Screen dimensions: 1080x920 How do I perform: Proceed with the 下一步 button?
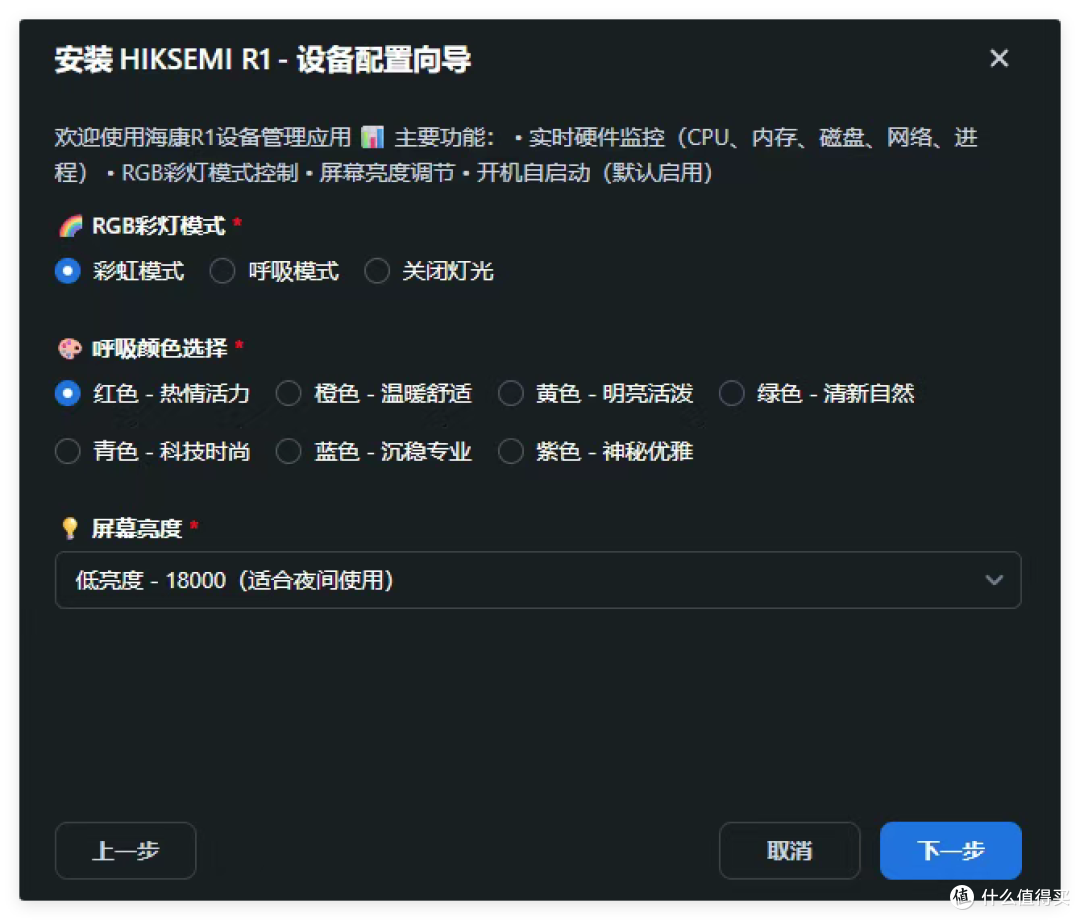(x=951, y=850)
